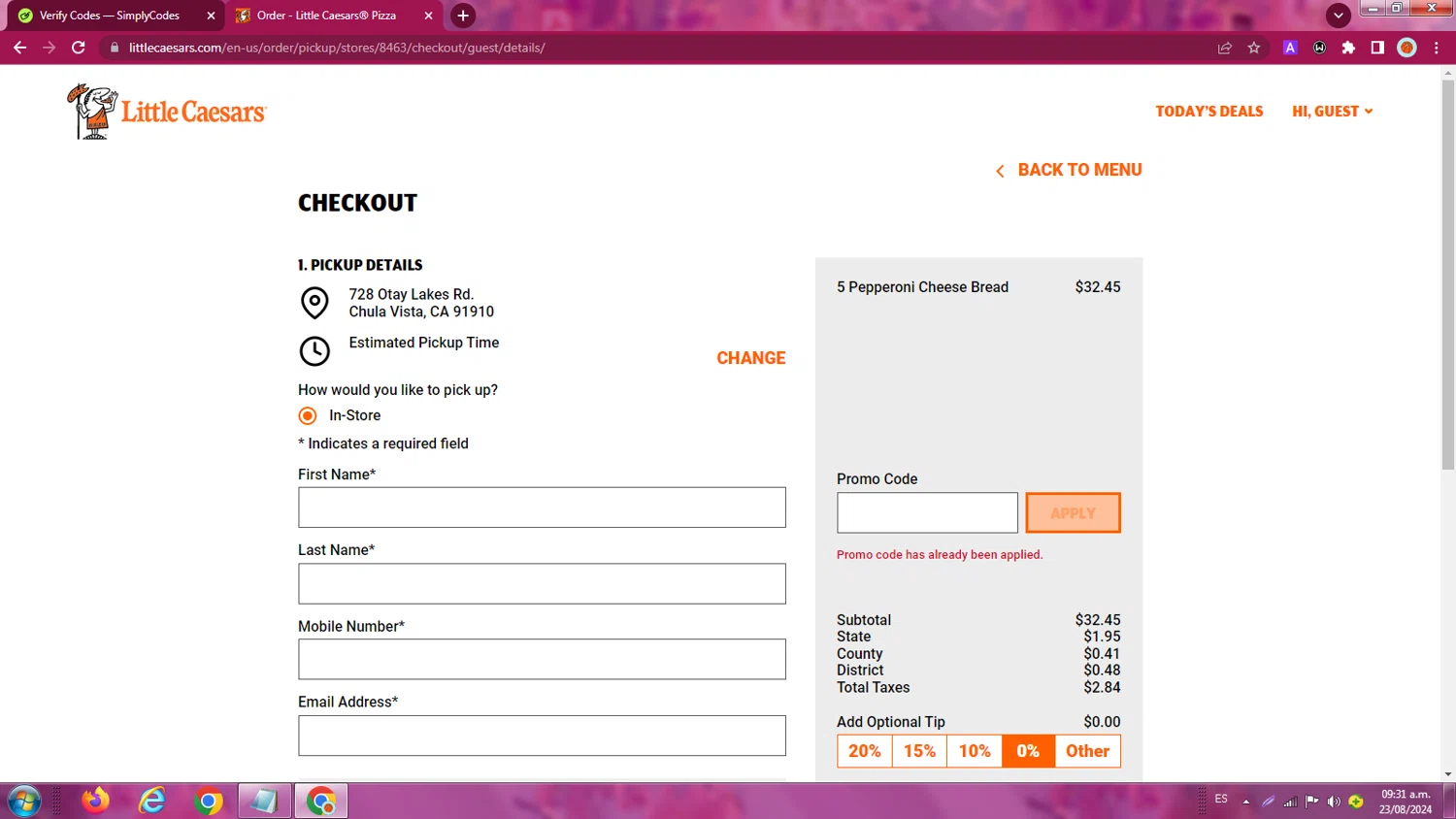Click the Email Address input field
Viewport: 1456px width, 819px height.
pyautogui.click(x=542, y=736)
